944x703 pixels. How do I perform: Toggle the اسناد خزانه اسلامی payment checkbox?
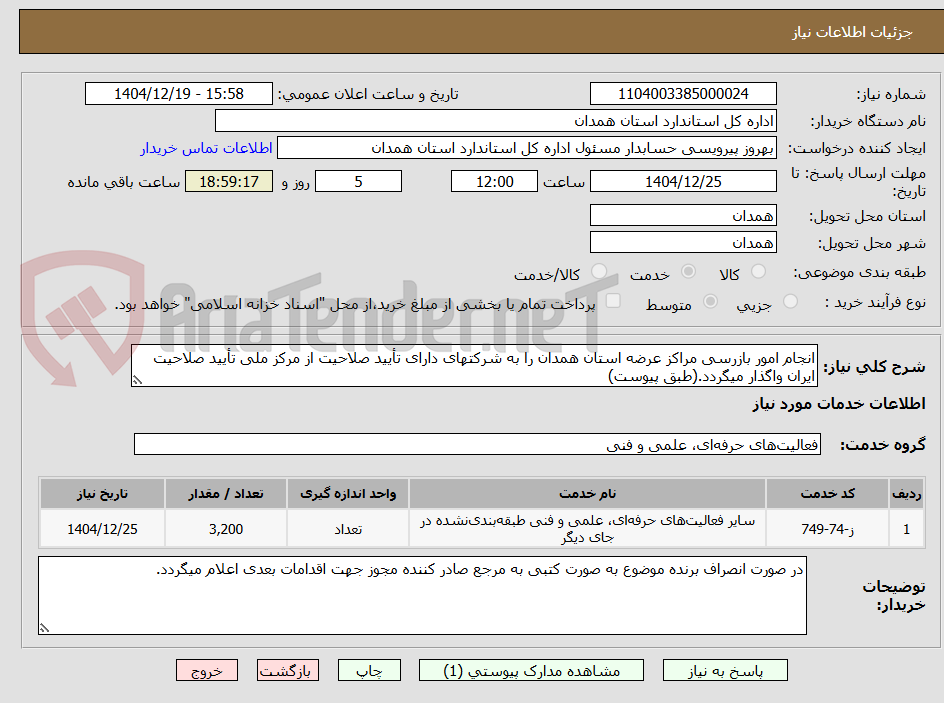click(x=613, y=301)
